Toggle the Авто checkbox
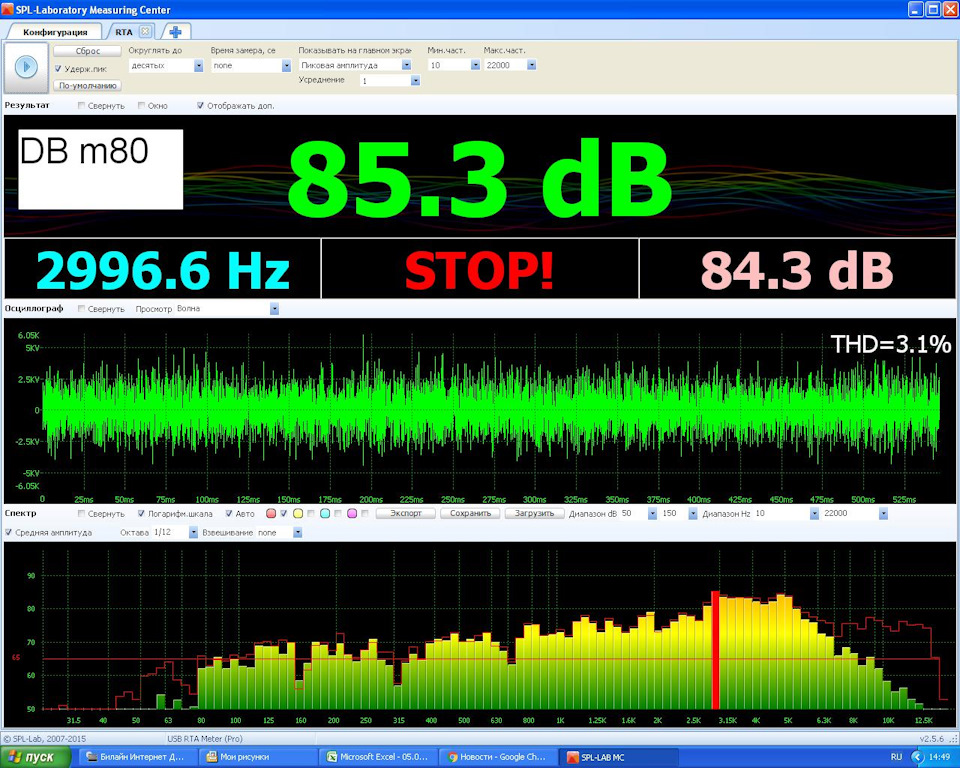 (229, 513)
